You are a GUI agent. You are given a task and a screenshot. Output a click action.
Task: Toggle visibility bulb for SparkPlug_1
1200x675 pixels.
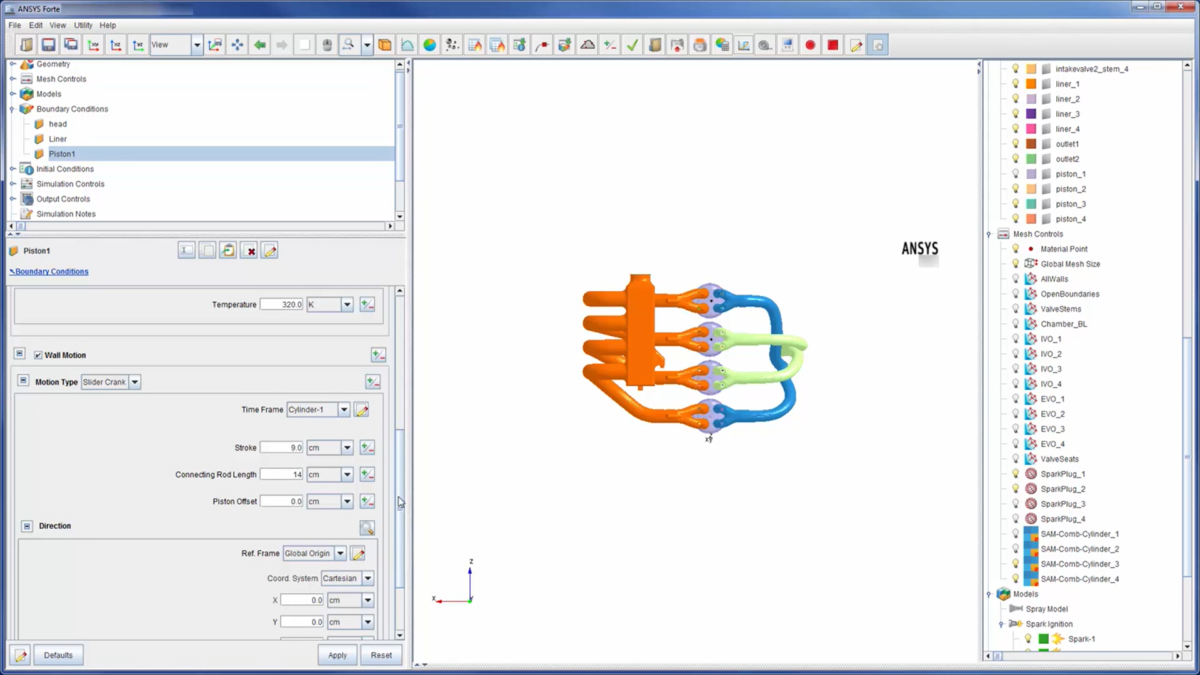[x=1015, y=474]
